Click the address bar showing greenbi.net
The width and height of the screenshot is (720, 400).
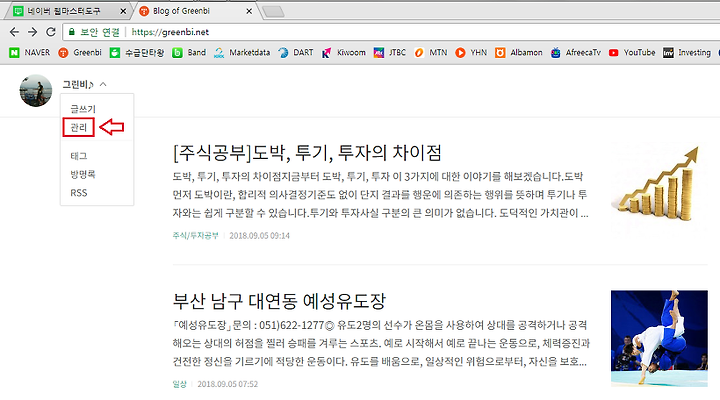[393, 32]
